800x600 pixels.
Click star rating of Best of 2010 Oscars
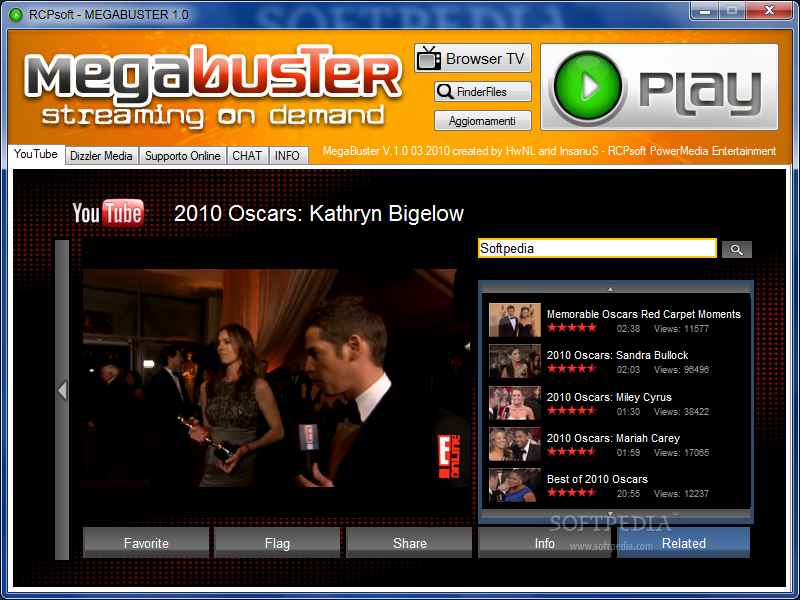[571, 493]
